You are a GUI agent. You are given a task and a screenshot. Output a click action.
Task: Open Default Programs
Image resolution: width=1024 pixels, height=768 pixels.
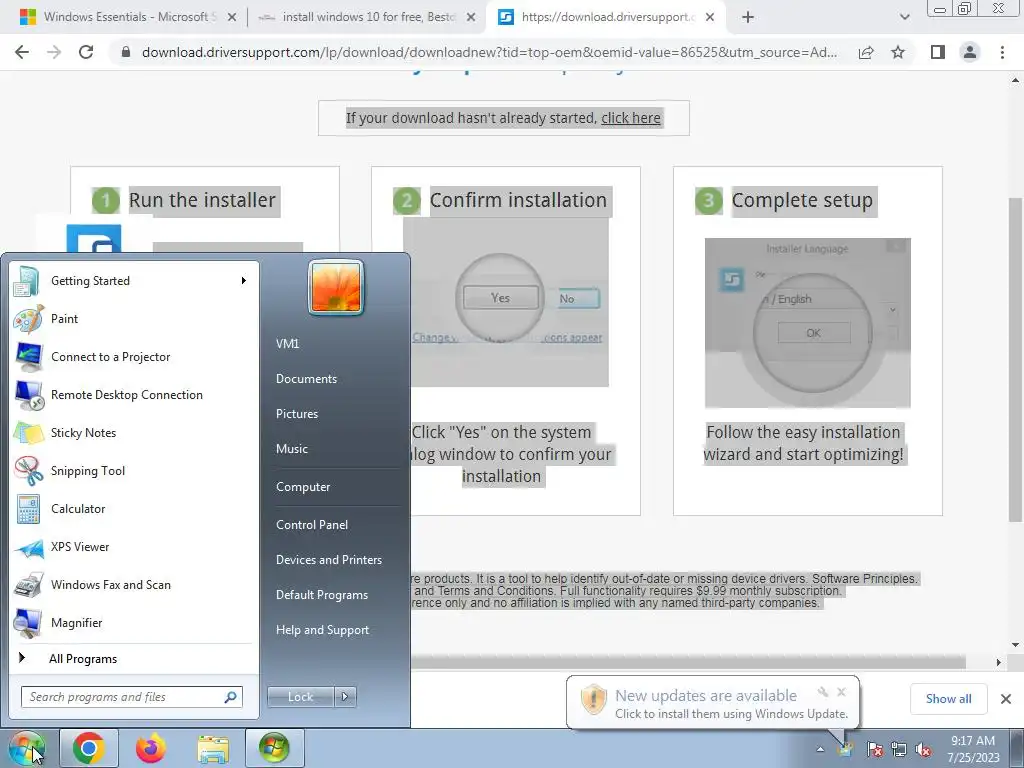[x=321, y=595]
